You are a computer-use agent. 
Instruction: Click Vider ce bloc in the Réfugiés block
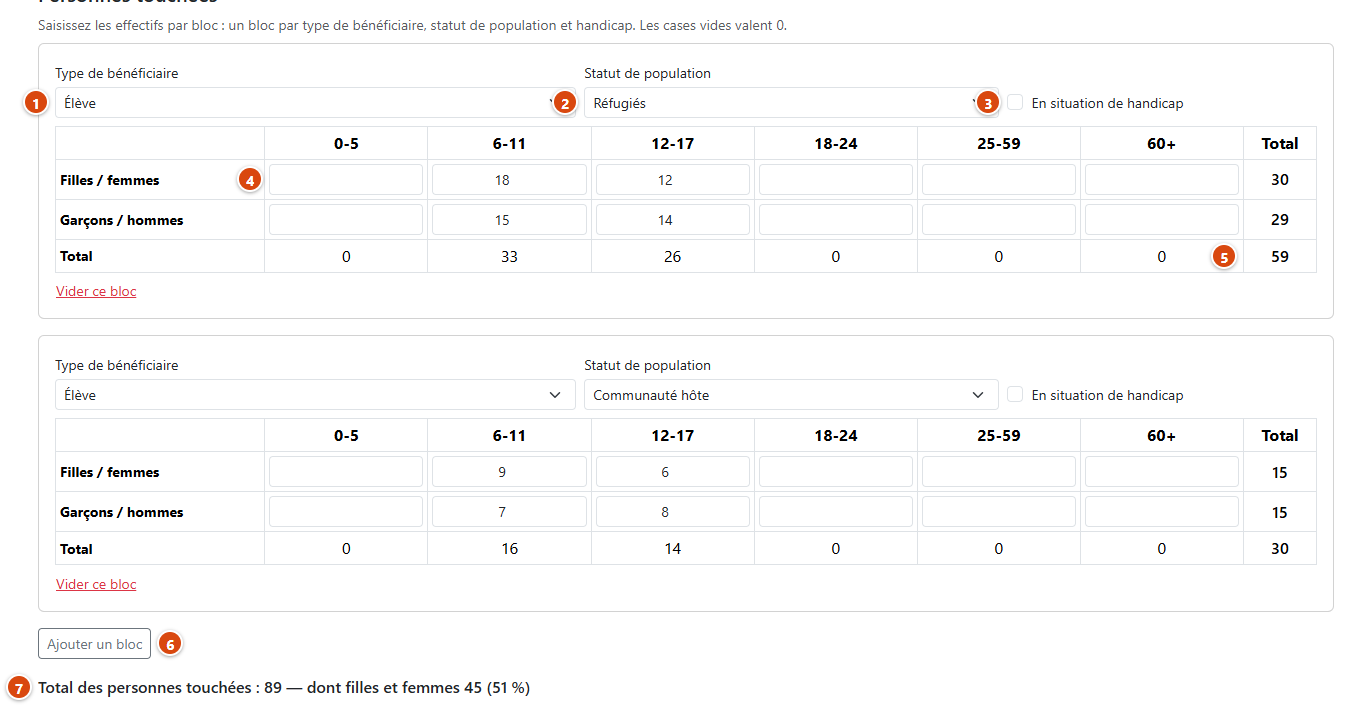coord(96,292)
